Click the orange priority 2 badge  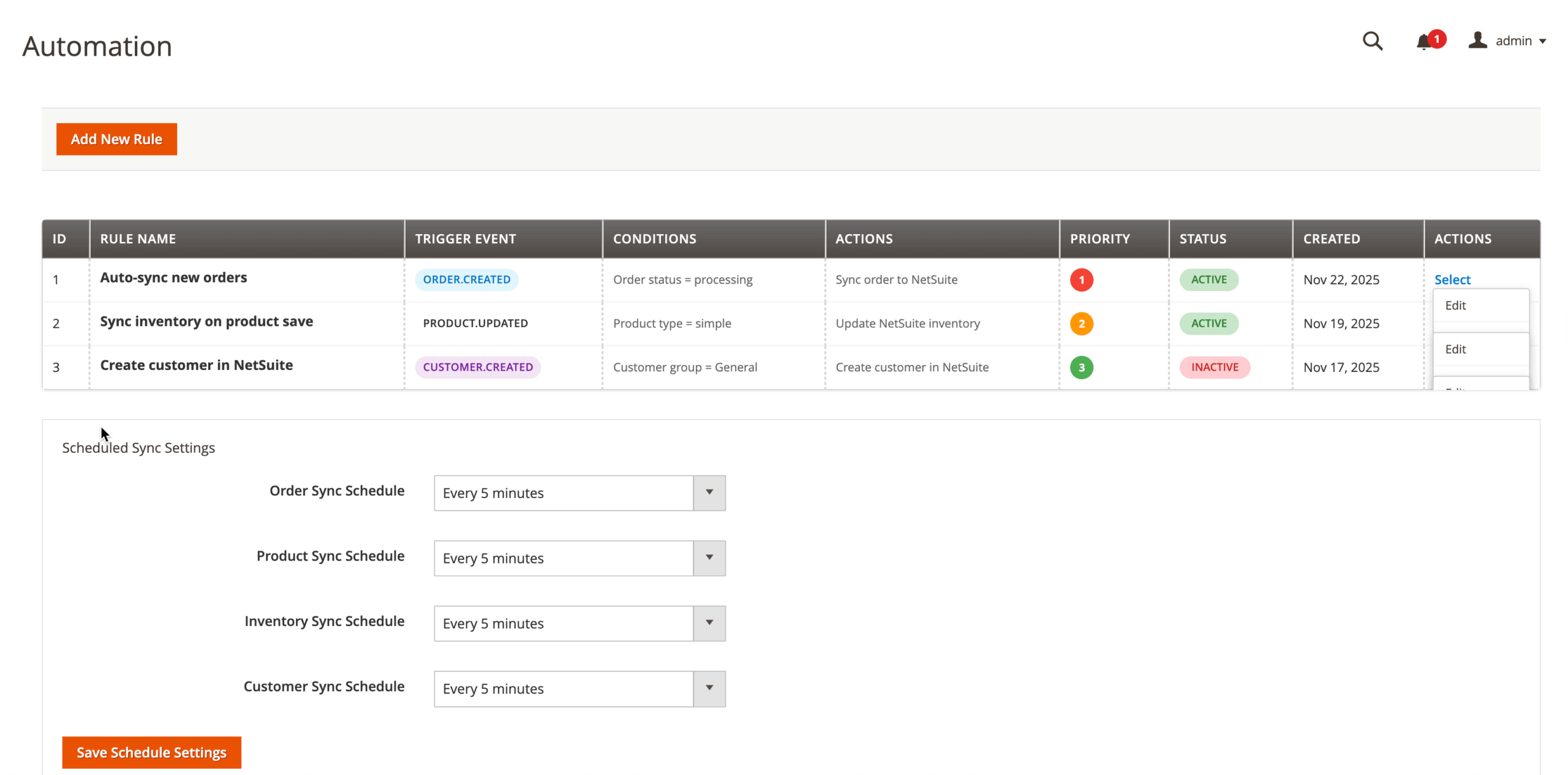(x=1081, y=323)
